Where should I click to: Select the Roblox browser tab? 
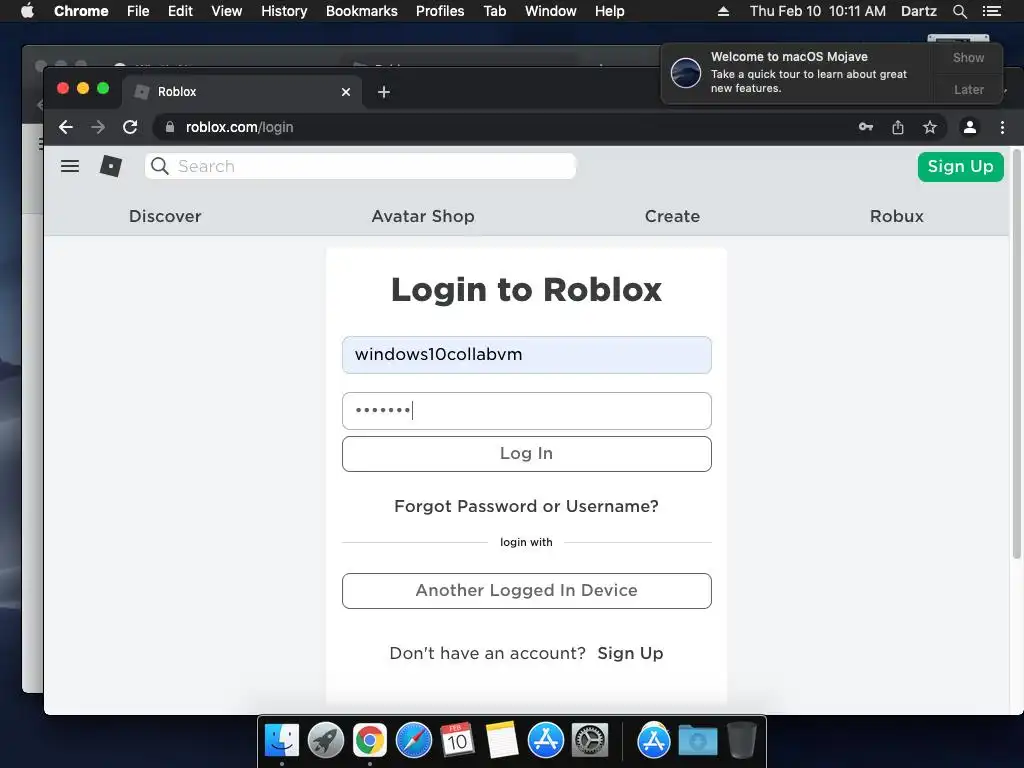click(242, 92)
